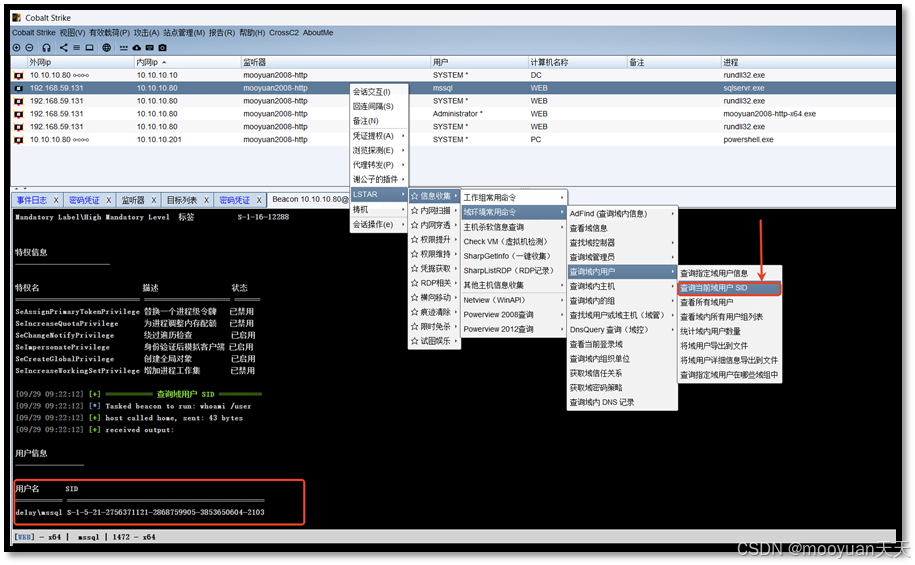Expand ☆ 横向移动 submenu
The image size is (915, 565).
(x=434, y=297)
